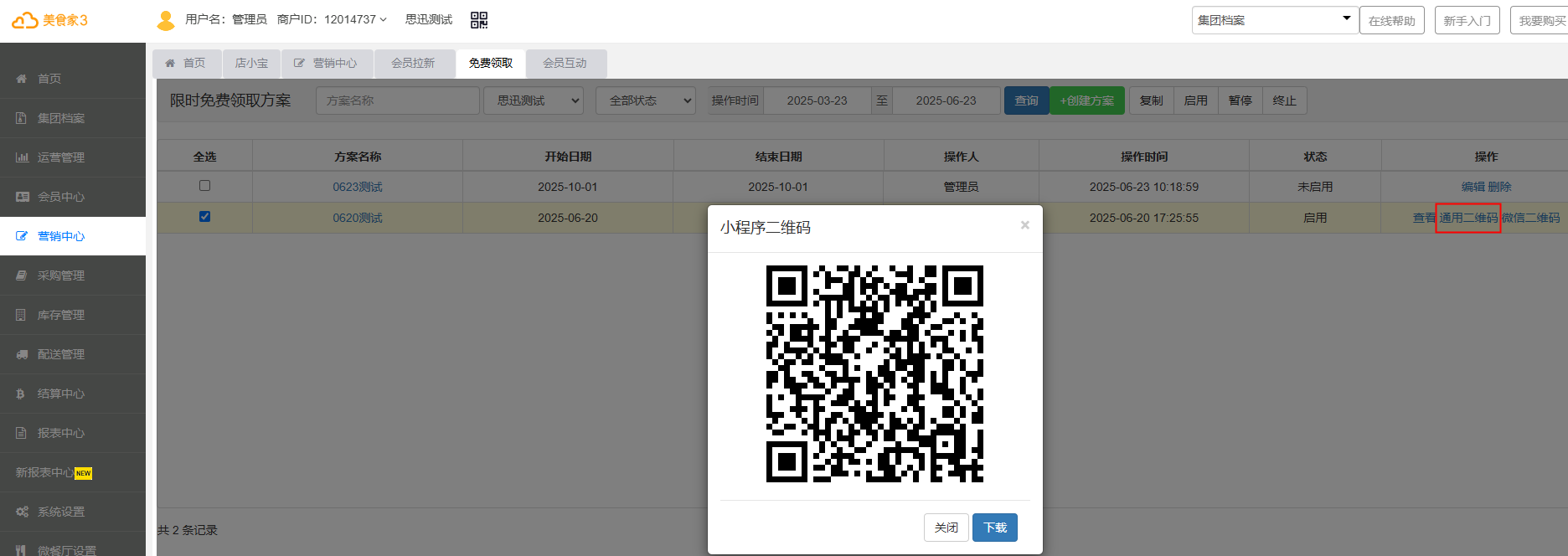The height and width of the screenshot is (556, 1568).
Task: Open the 0623测试 plan link
Action: [358, 187]
